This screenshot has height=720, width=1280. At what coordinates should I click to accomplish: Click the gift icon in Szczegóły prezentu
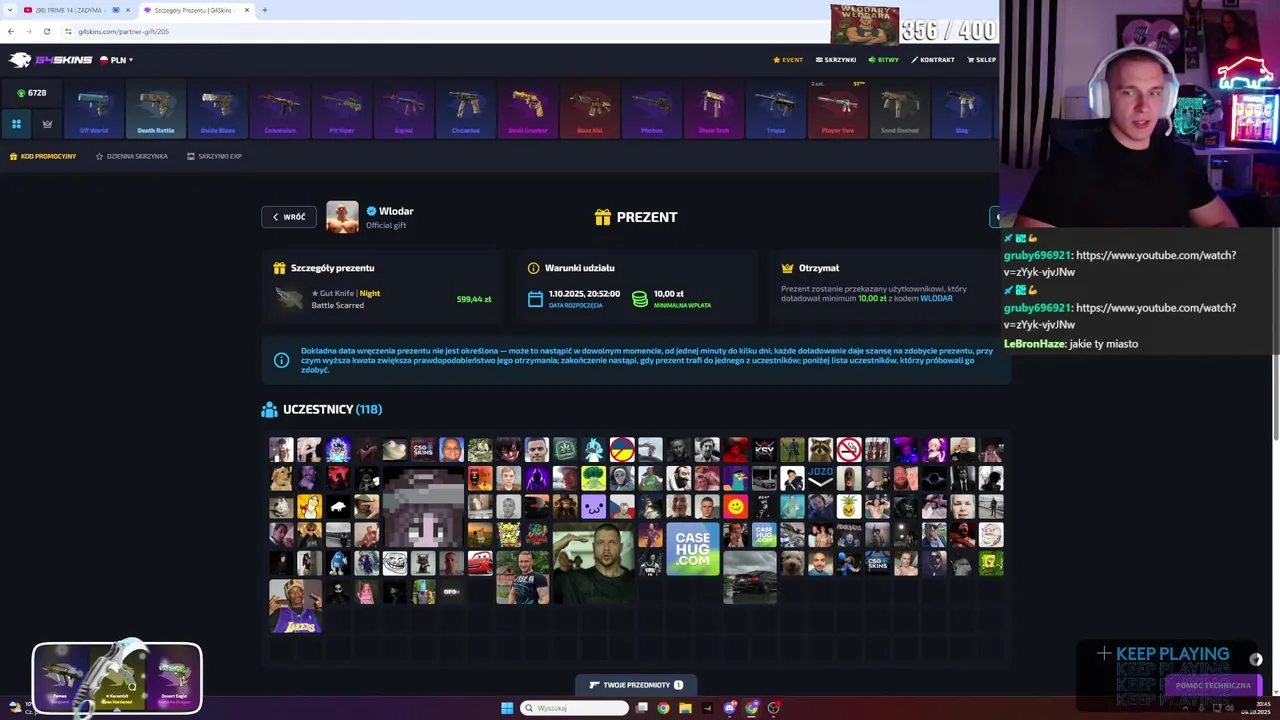(280, 268)
